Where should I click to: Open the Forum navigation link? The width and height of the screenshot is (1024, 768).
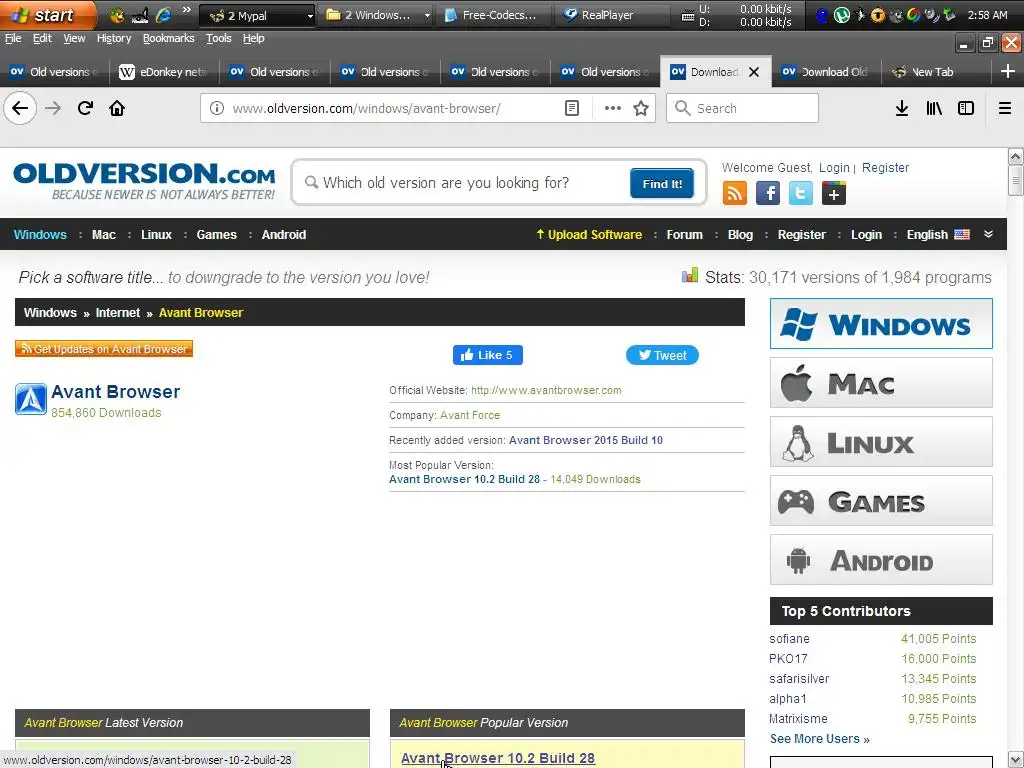[x=684, y=234]
